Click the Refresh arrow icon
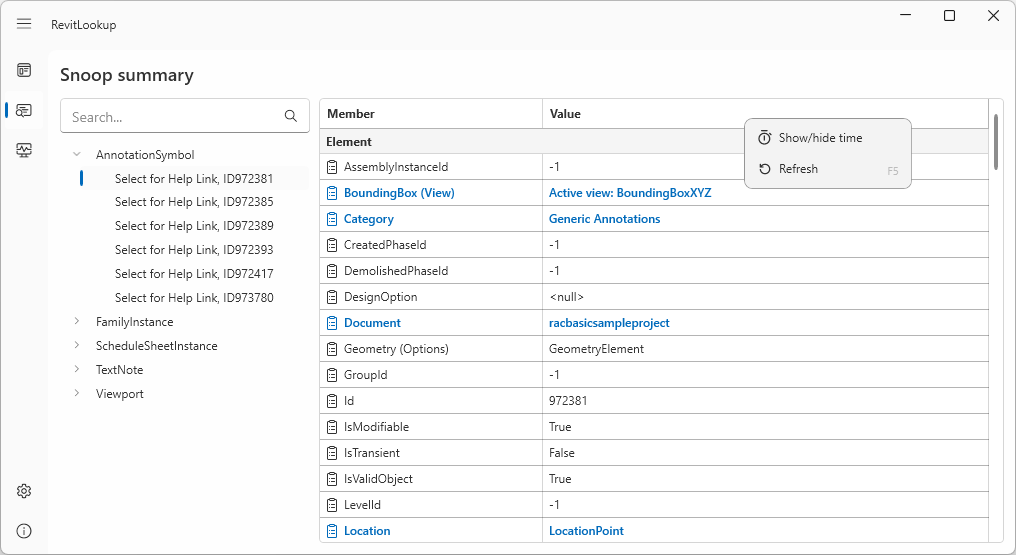Screen dimensions: 1016x555 tap(765, 168)
